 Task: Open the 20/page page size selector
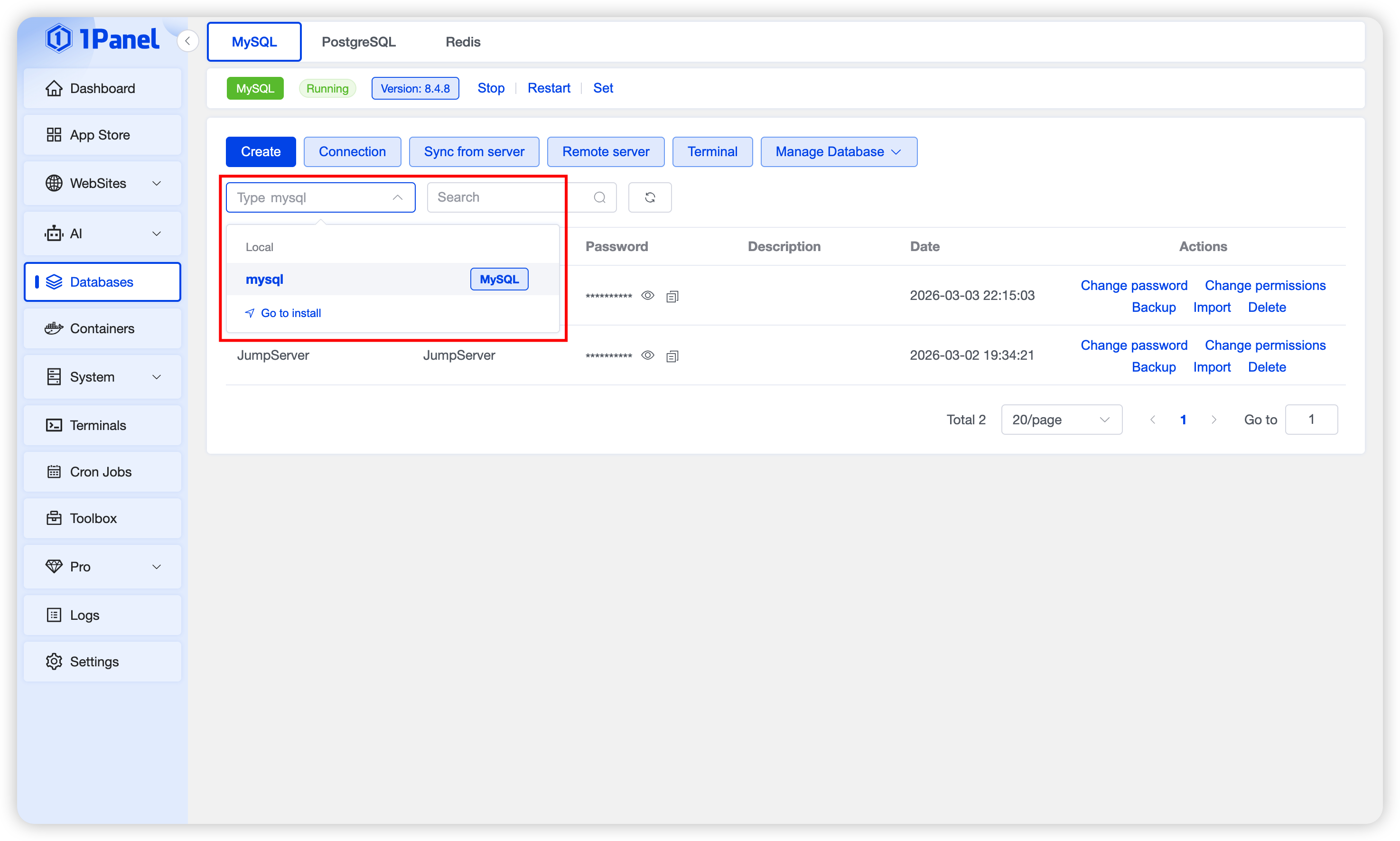(1061, 420)
